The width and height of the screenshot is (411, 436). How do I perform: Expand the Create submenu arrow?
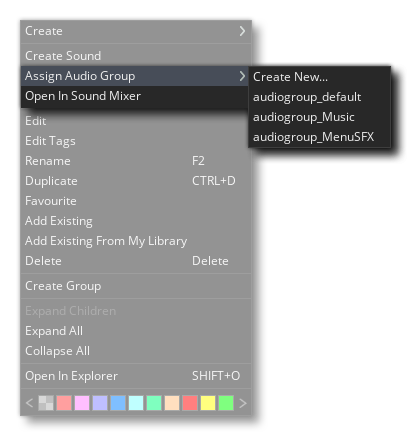pos(242,31)
